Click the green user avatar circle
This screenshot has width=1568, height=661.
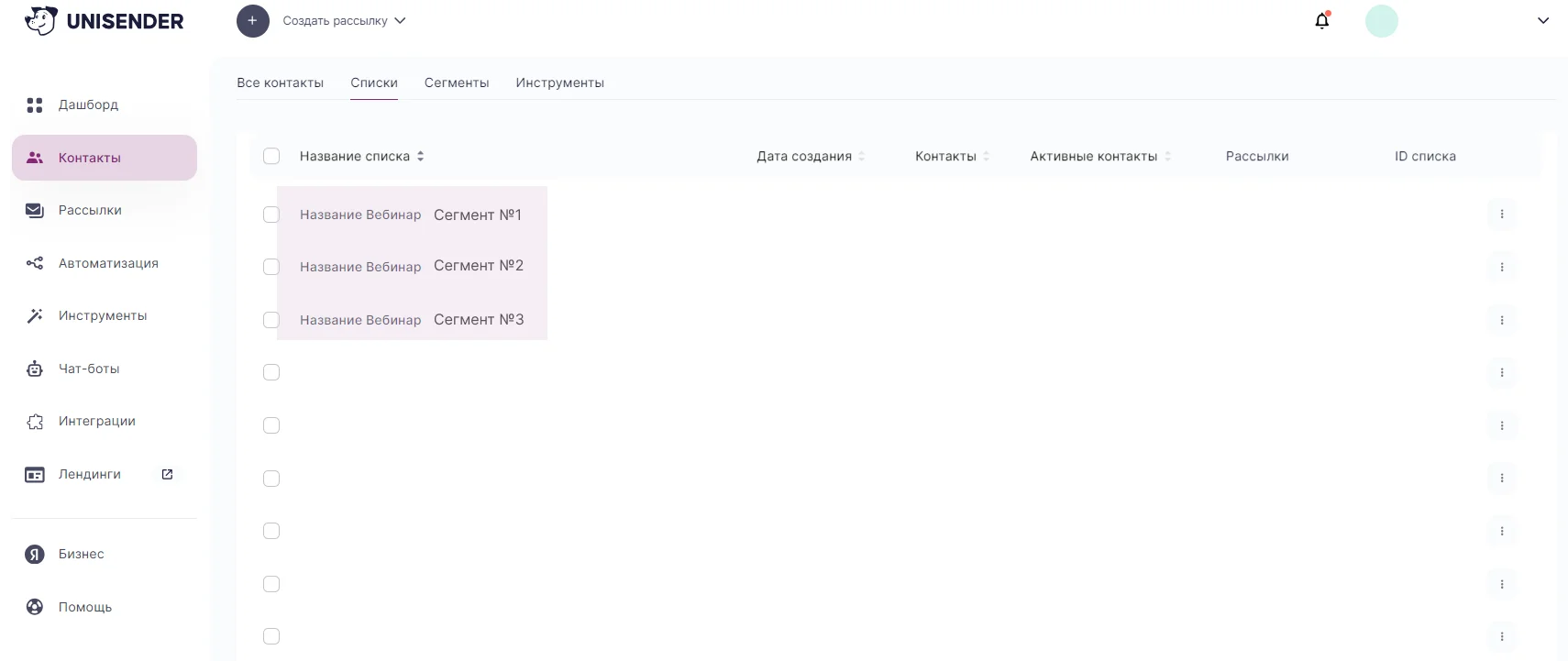(1381, 21)
